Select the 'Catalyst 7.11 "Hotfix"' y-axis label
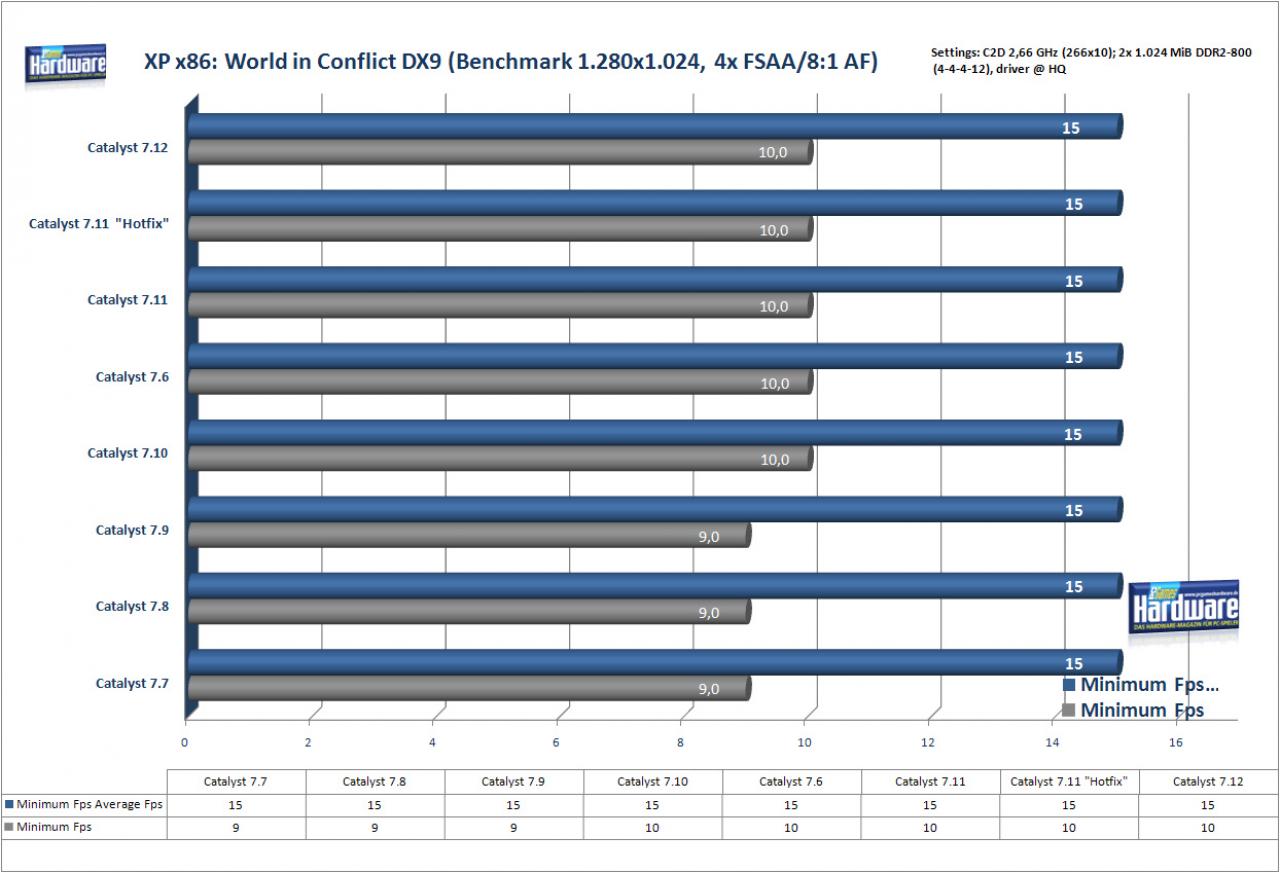This screenshot has height=873, width=1280. (x=98, y=224)
